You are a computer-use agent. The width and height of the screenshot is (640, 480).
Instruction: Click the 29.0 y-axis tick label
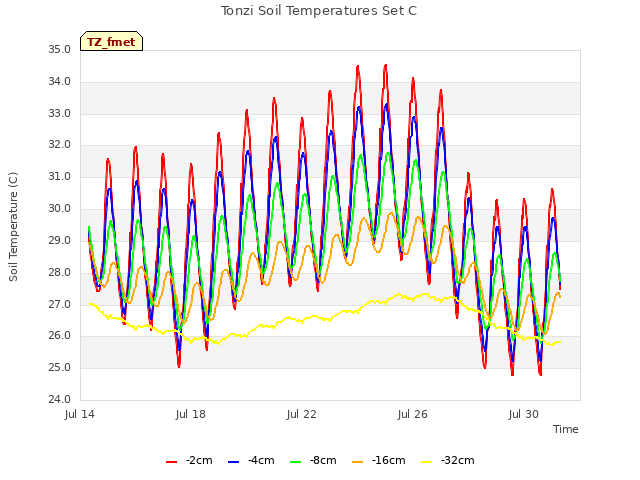(60, 240)
